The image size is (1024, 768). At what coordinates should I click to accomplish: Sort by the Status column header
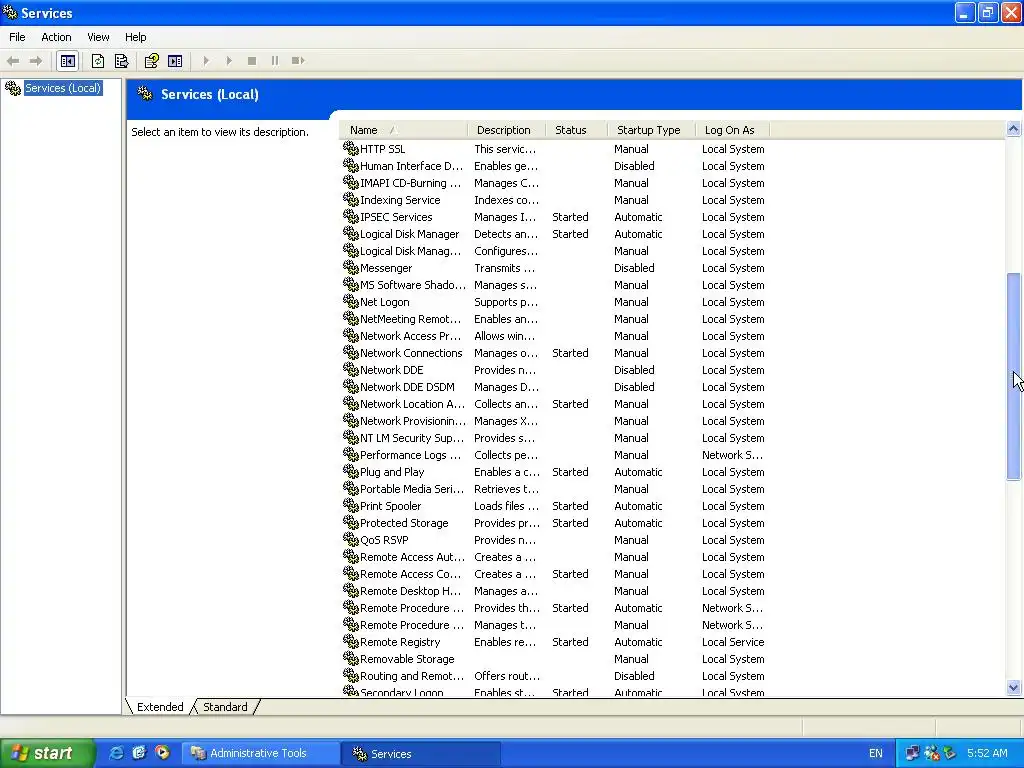577,130
